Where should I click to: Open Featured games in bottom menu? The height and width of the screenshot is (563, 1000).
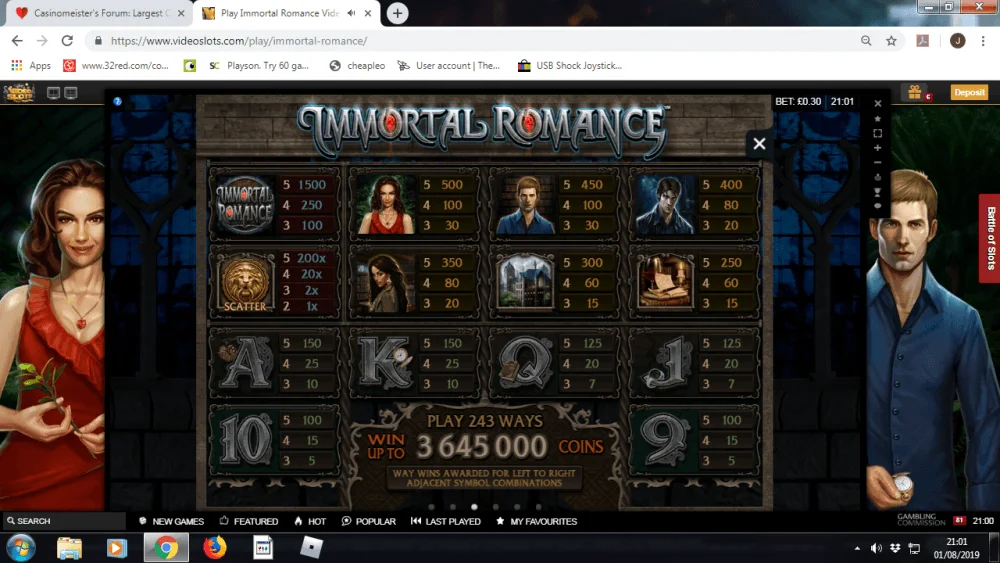[249, 521]
